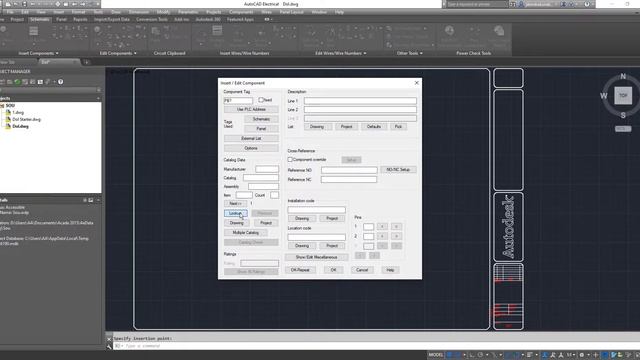Check the fixed tag checkbox
The image size is (640, 360).
(x=261, y=100)
